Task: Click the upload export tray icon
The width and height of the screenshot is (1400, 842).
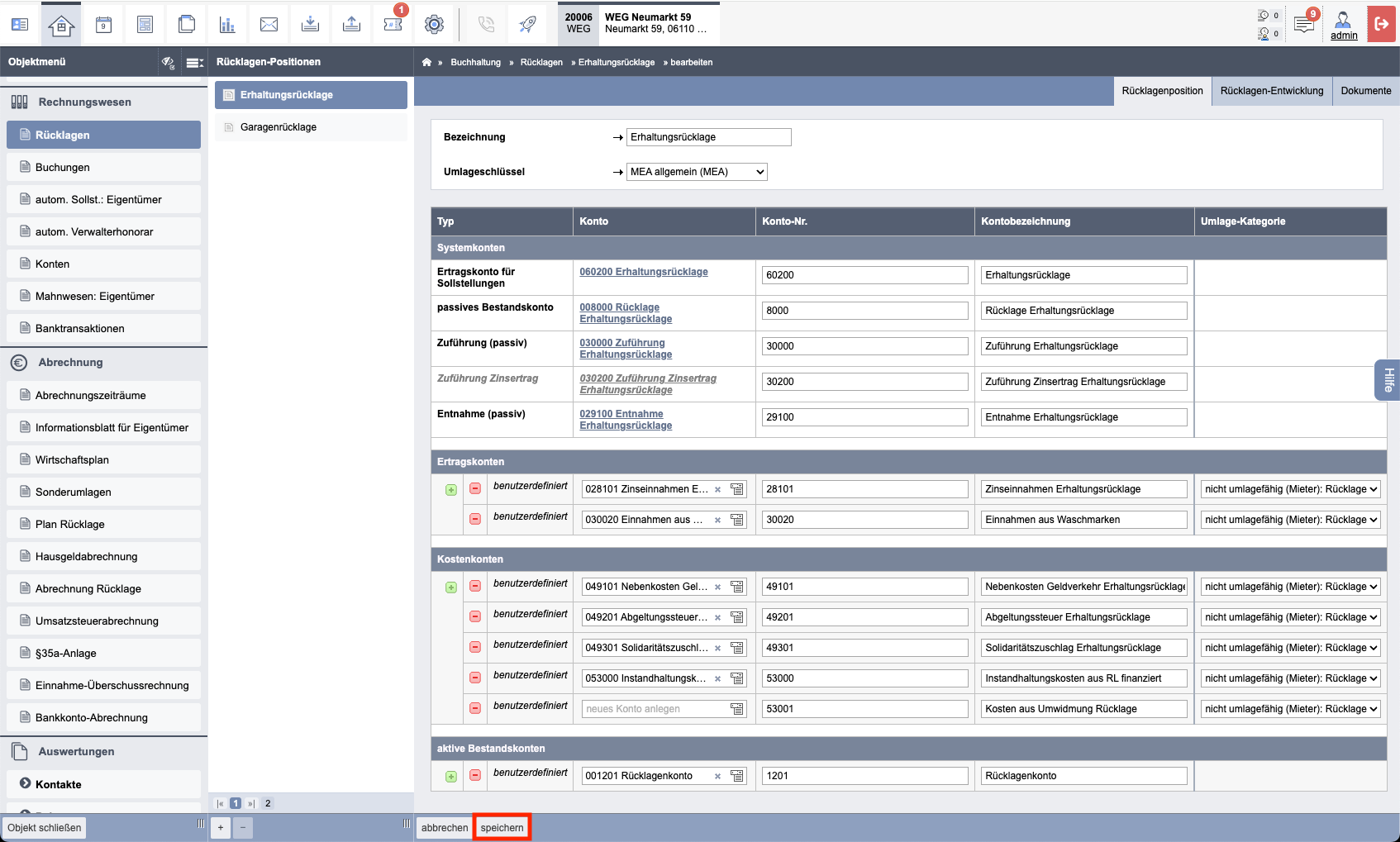Action: (351, 25)
